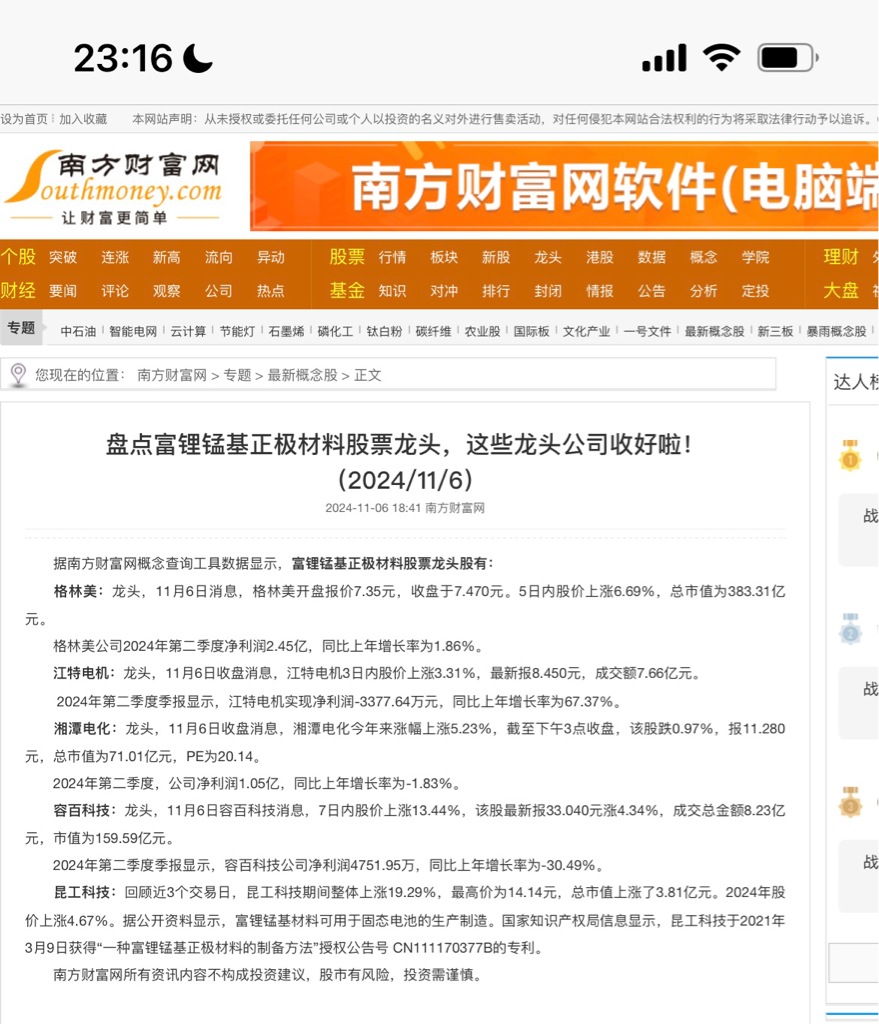Open the 农业股 topic link
Viewport: 879px width, 1024px height.
[483, 332]
